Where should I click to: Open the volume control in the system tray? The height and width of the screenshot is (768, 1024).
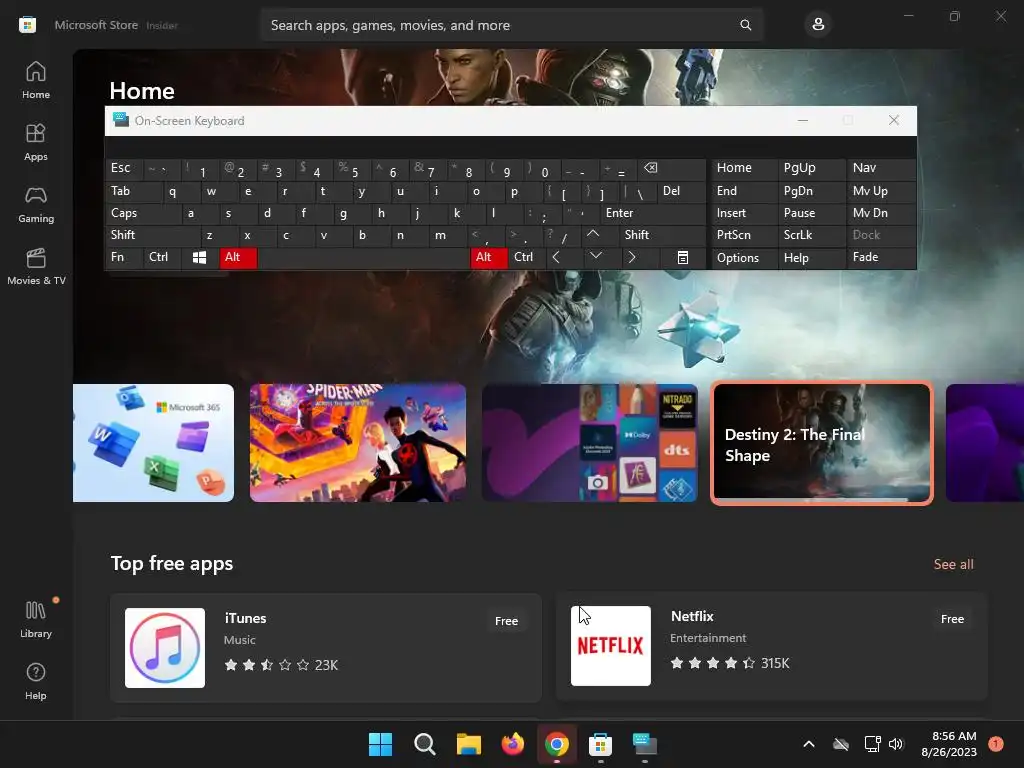point(896,744)
